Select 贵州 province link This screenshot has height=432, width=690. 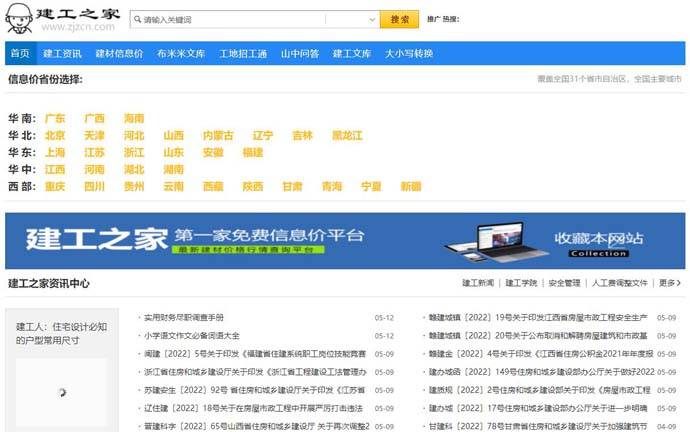click(x=134, y=187)
